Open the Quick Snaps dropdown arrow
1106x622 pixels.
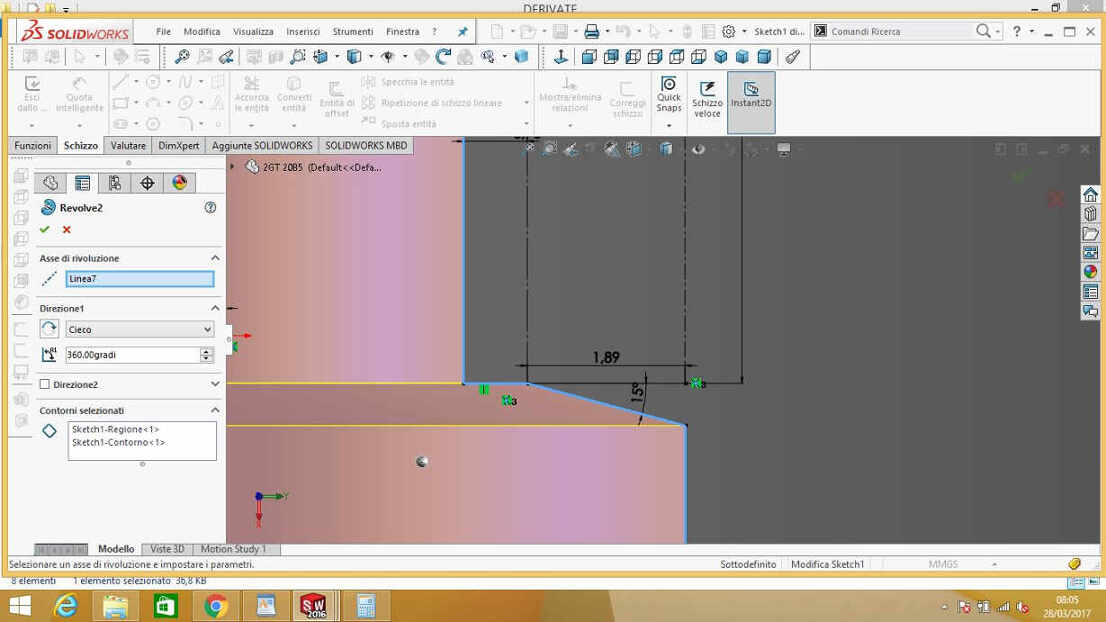[x=669, y=126]
